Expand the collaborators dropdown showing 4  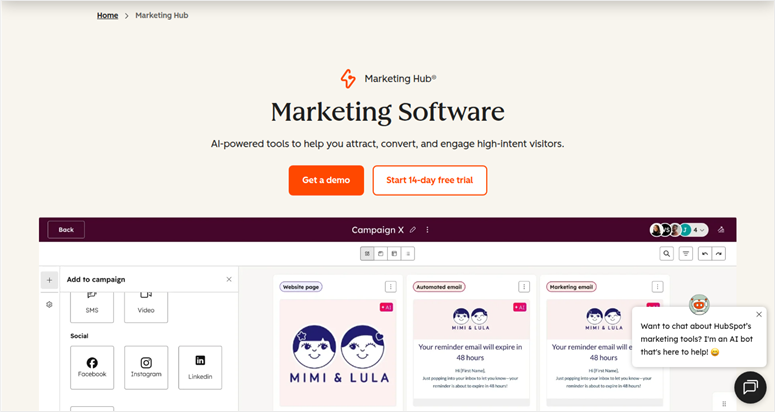(x=699, y=230)
